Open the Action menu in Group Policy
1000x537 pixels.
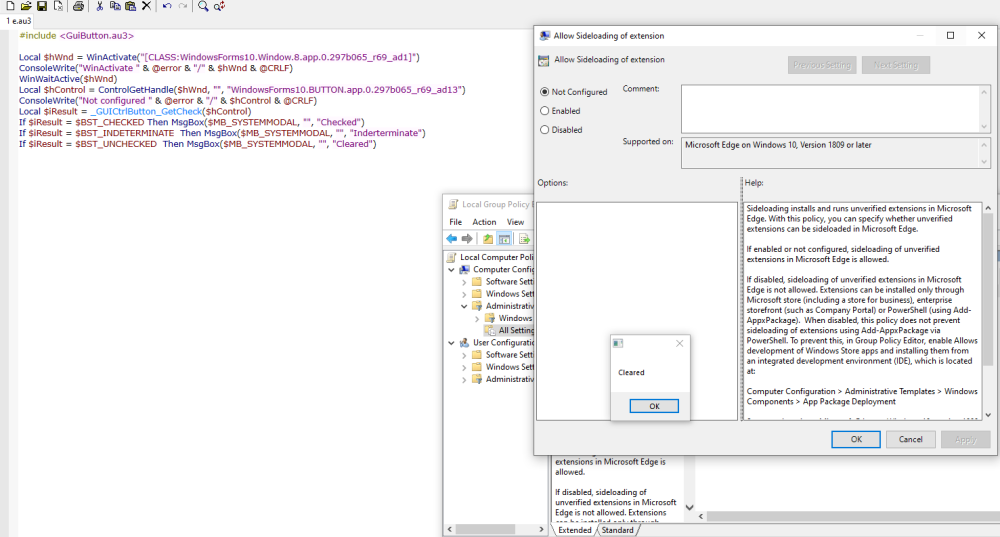pyautogui.click(x=484, y=222)
